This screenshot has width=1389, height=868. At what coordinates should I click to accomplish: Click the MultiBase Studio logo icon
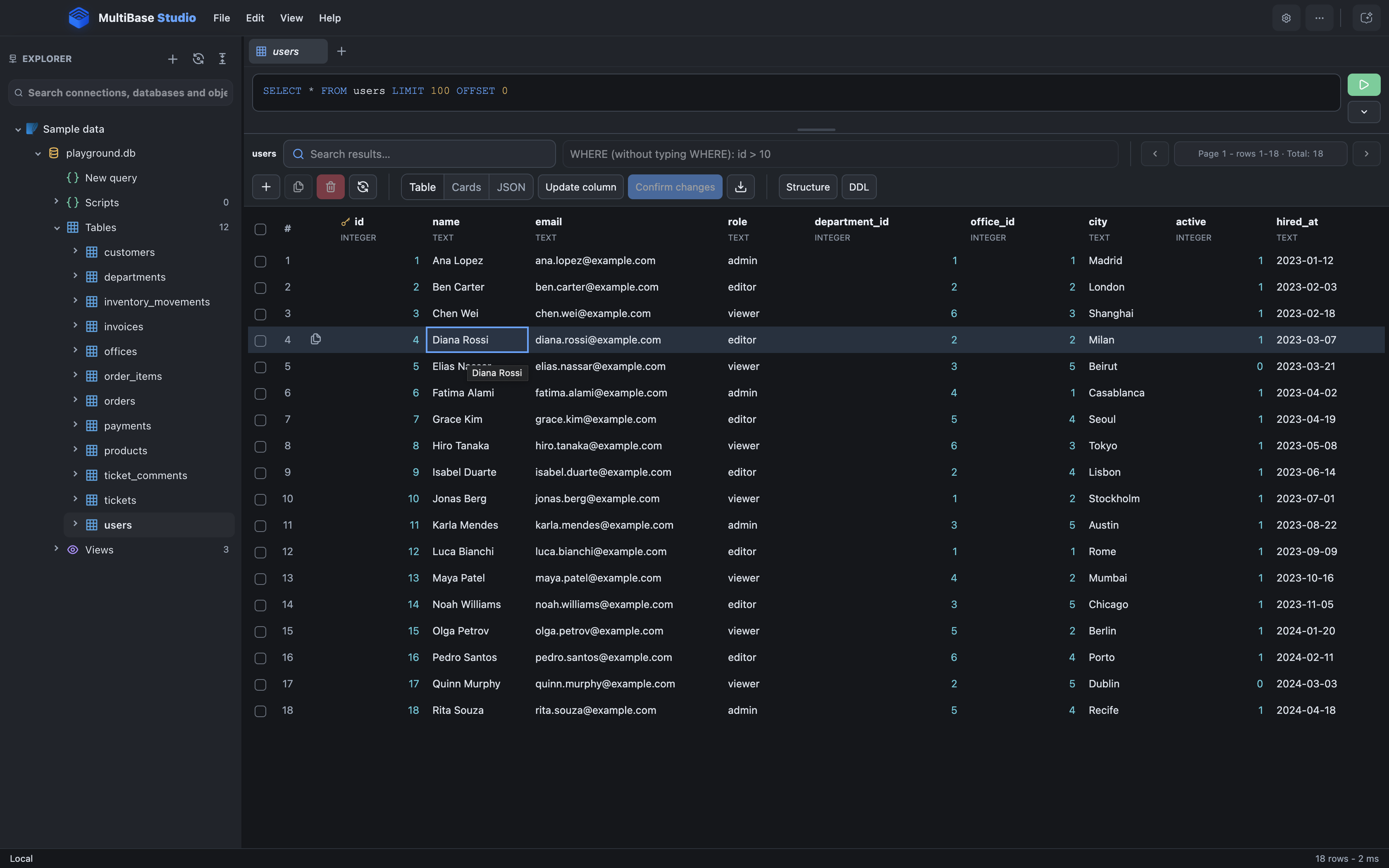click(79, 18)
